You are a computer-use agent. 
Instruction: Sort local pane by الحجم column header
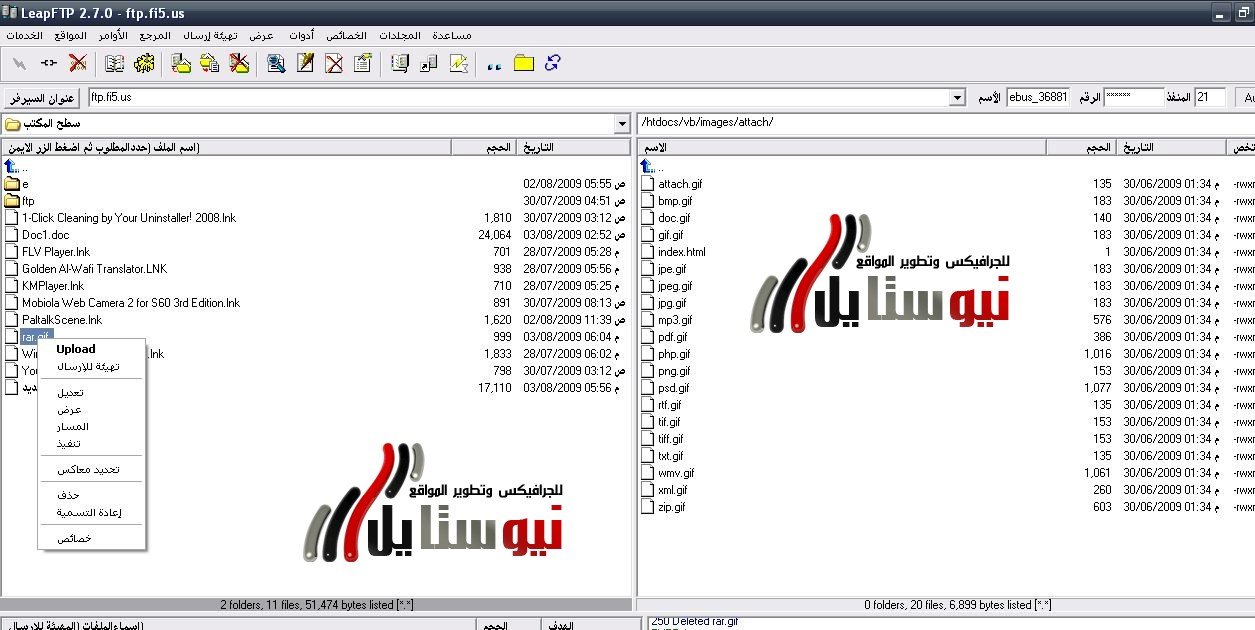coord(484,147)
